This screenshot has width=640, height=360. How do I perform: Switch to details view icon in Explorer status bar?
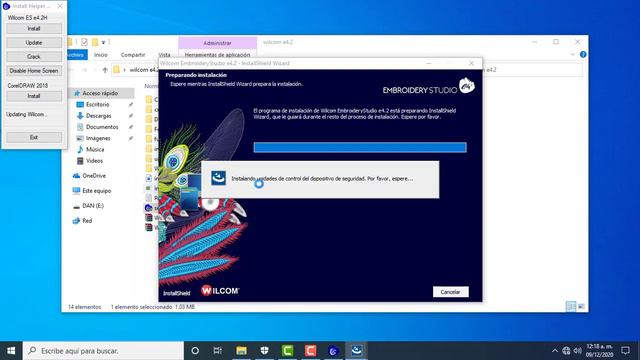click(x=571, y=306)
